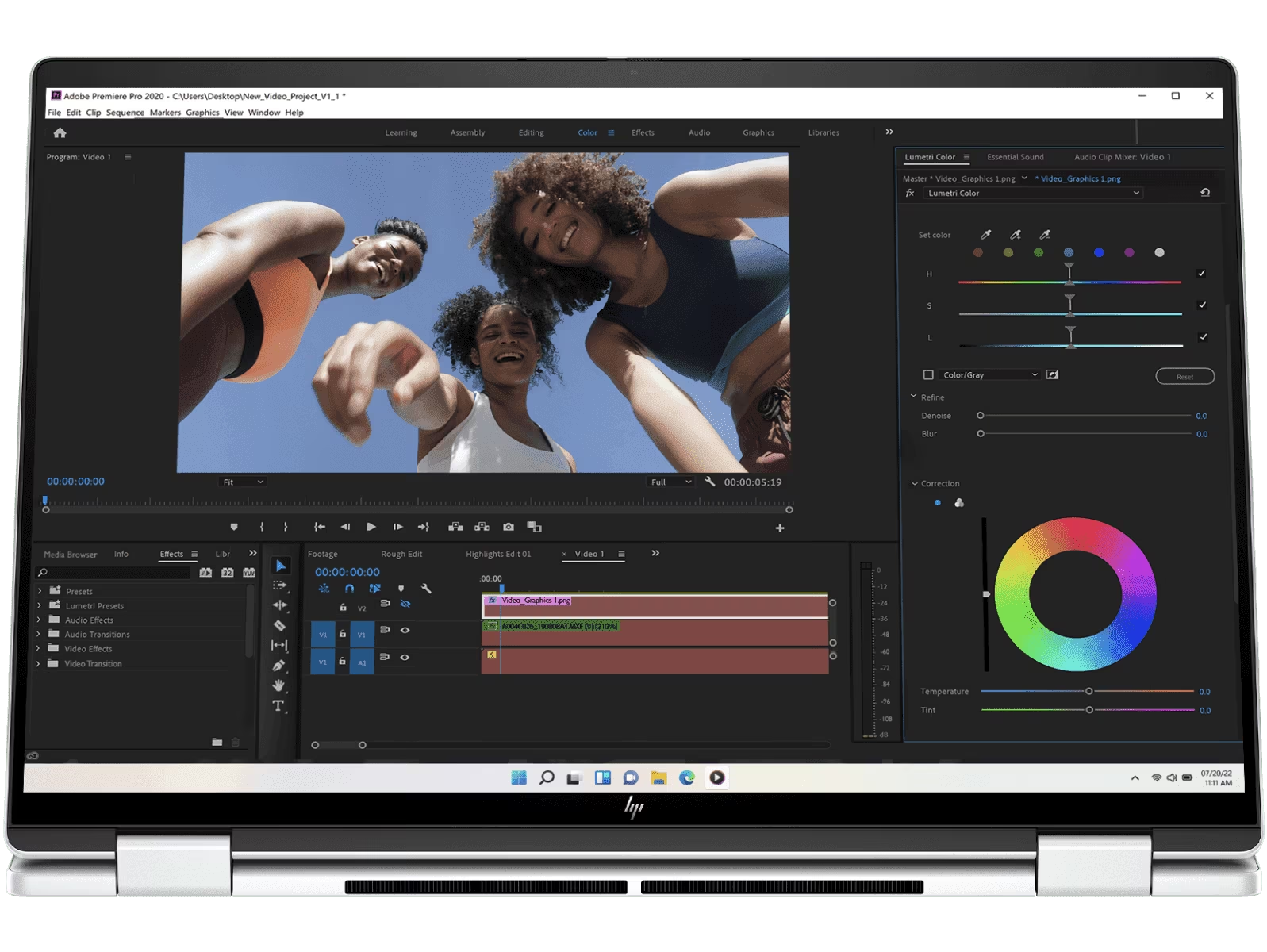Click the add-color eyedropper (plus)
Viewport: 1267px width, 952px height.
coord(1016,235)
